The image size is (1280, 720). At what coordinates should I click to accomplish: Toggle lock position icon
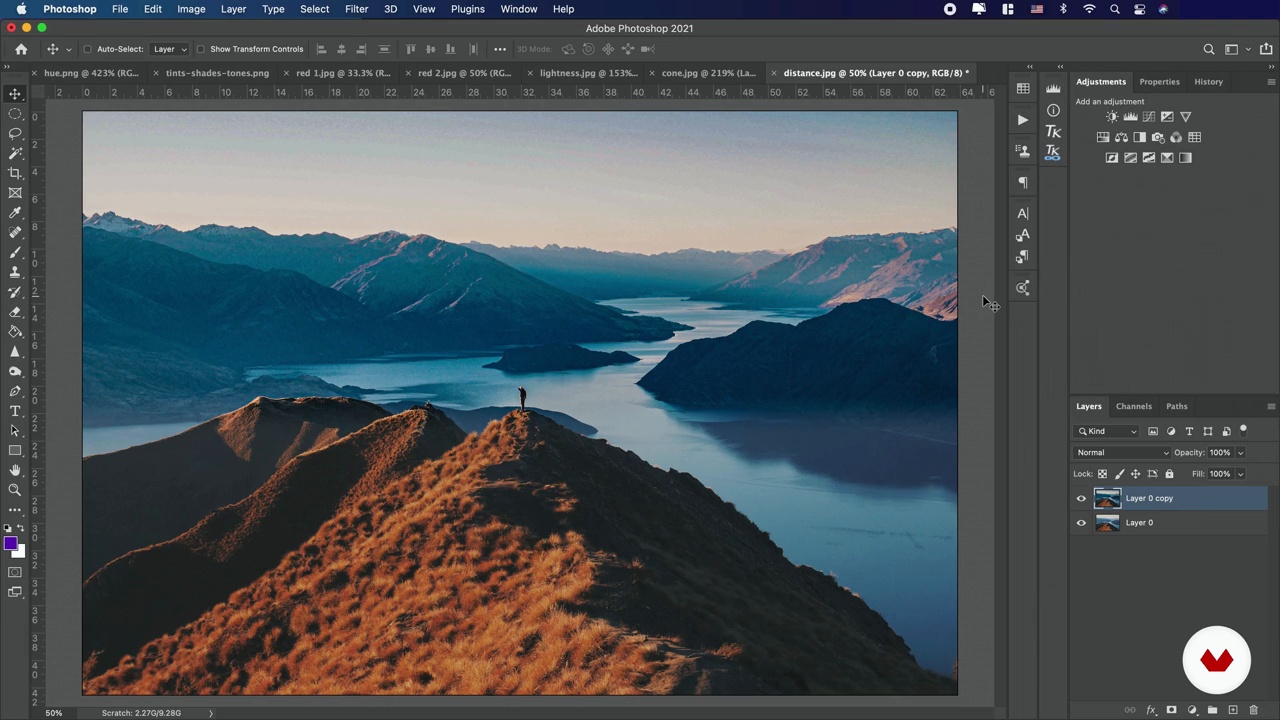pyautogui.click(x=1135, y=474)
